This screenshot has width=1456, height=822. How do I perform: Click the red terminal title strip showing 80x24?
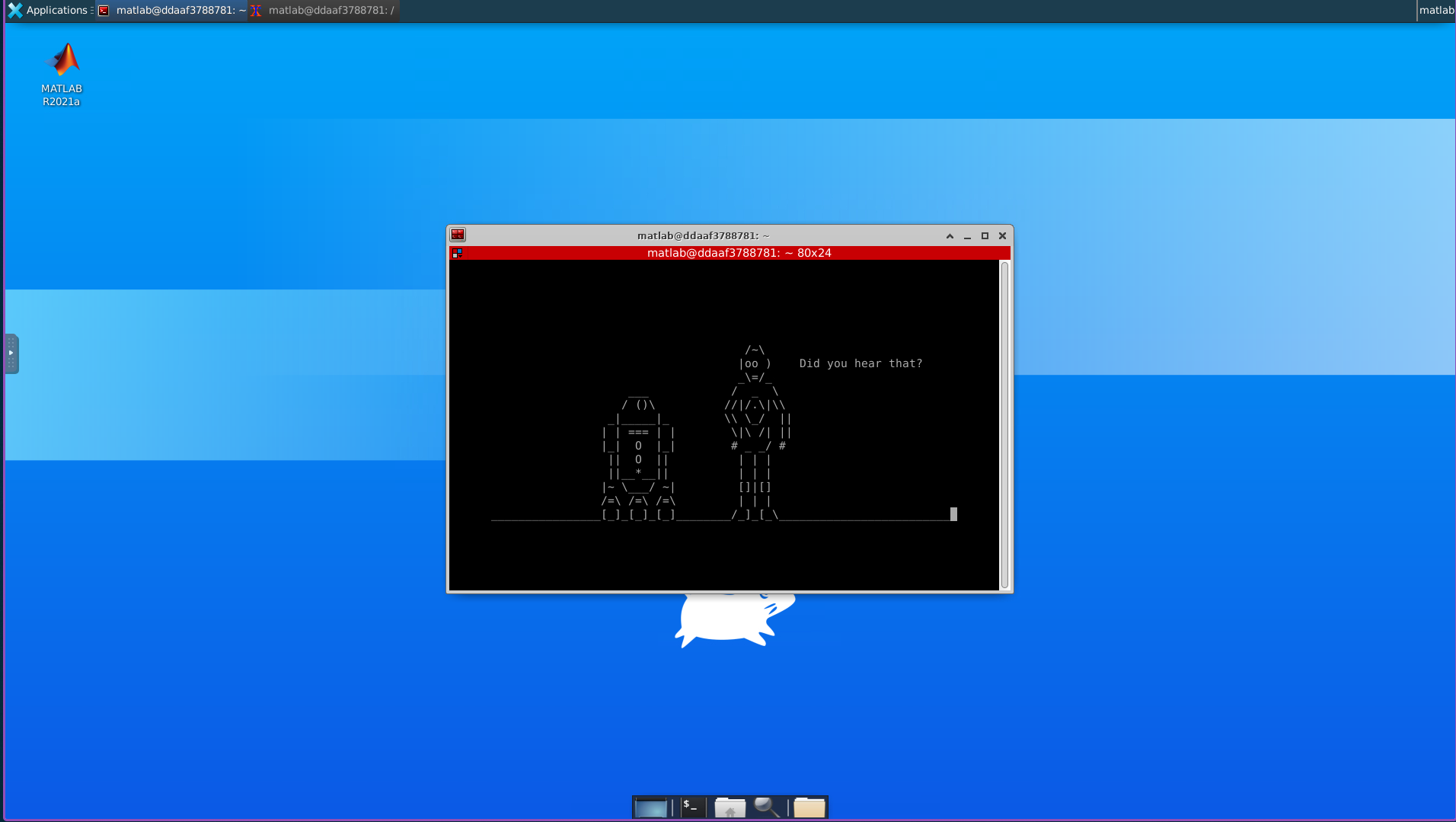pyautogui.click(x=738, y=253)
